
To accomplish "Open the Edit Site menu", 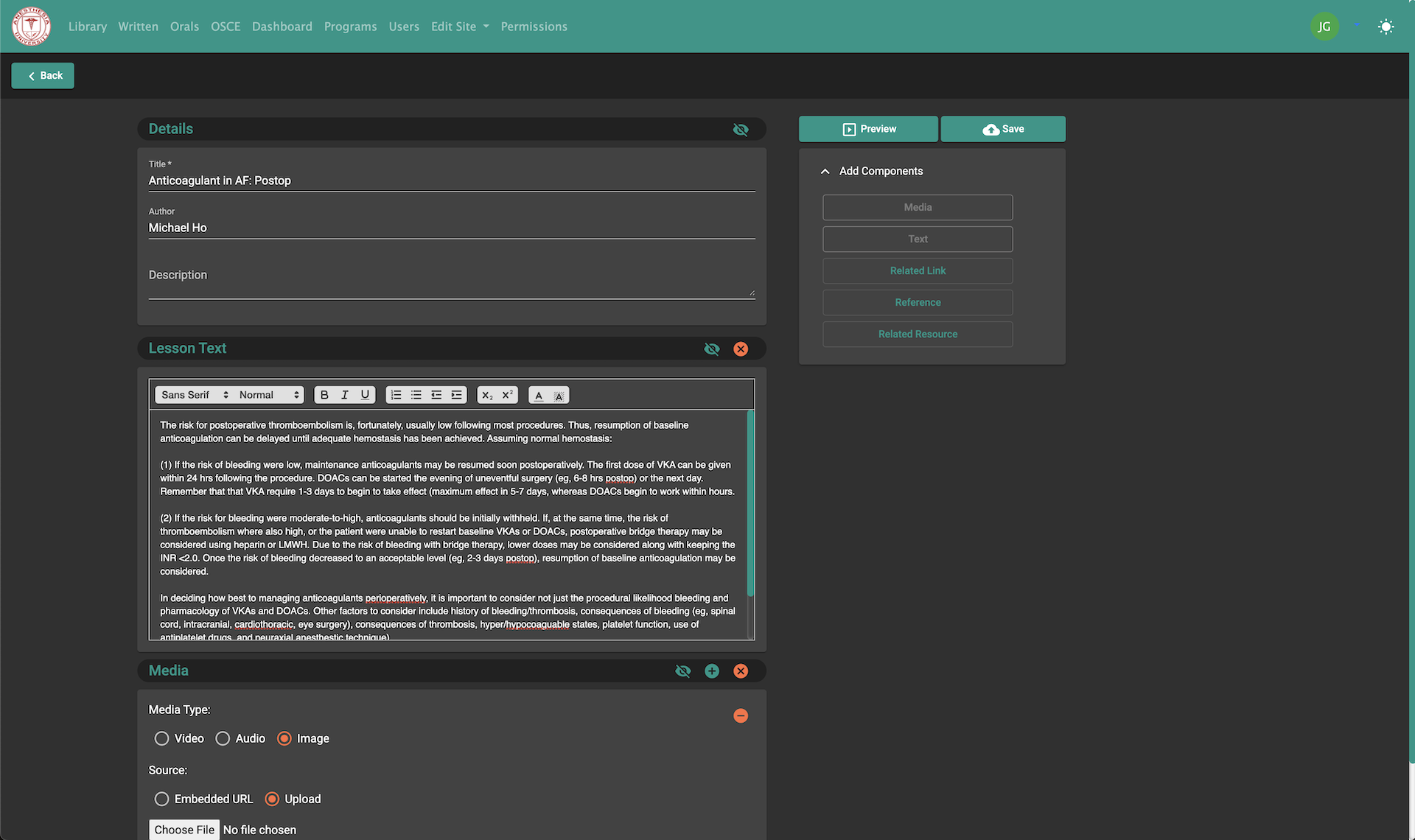I will coord(460,27).
